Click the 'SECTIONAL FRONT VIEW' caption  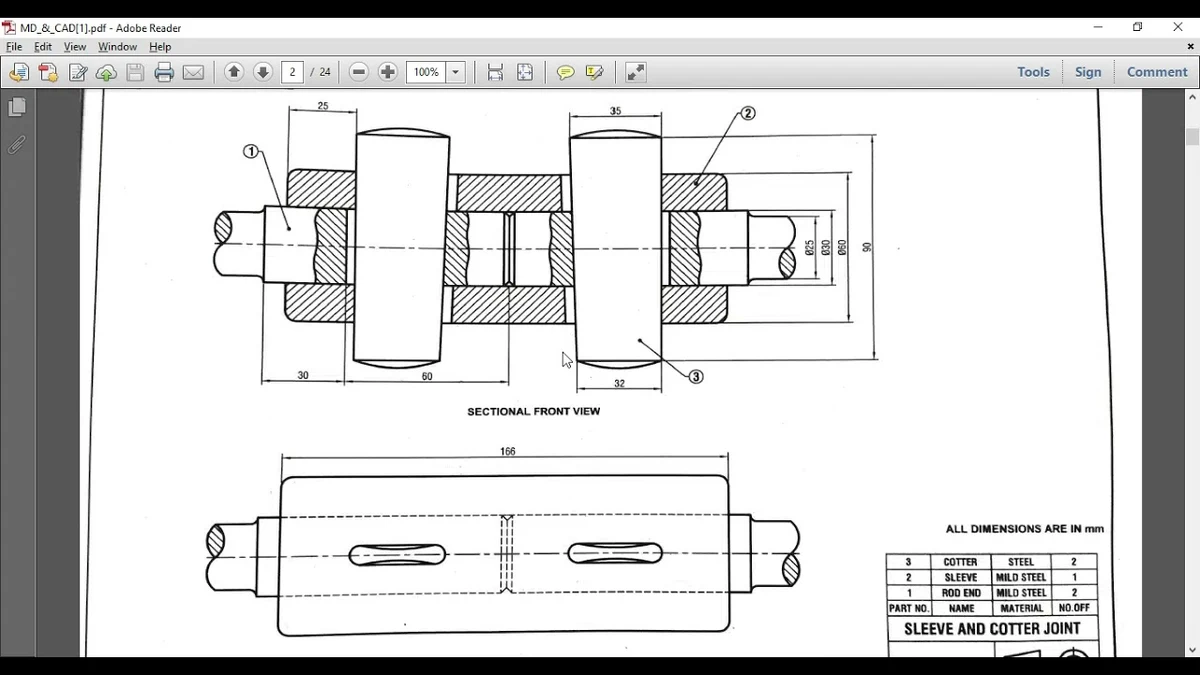pos(534,411)
